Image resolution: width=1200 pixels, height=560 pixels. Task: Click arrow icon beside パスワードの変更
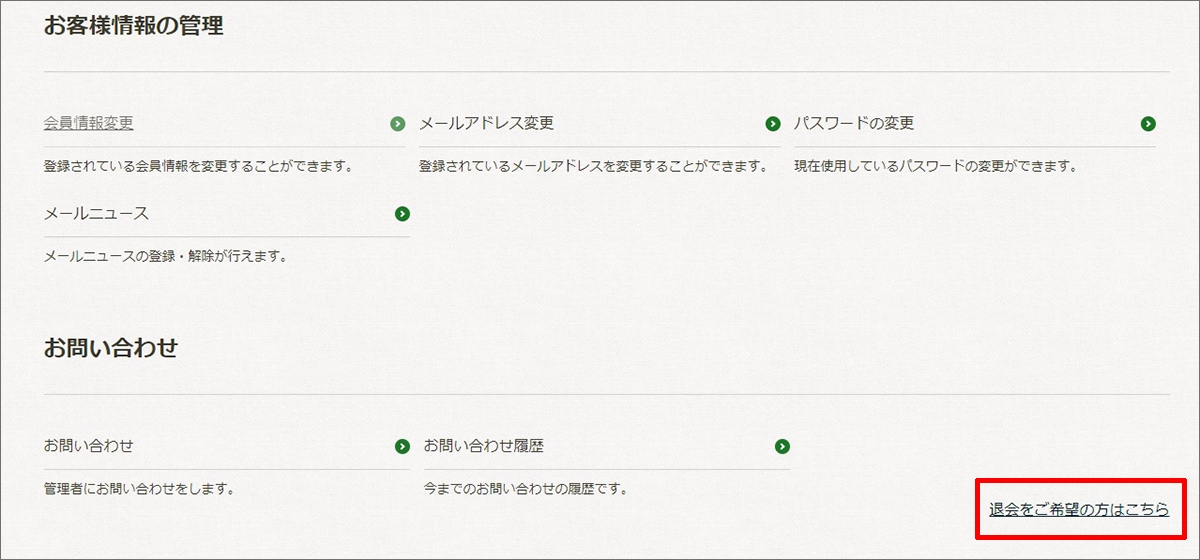[1148, 124]
